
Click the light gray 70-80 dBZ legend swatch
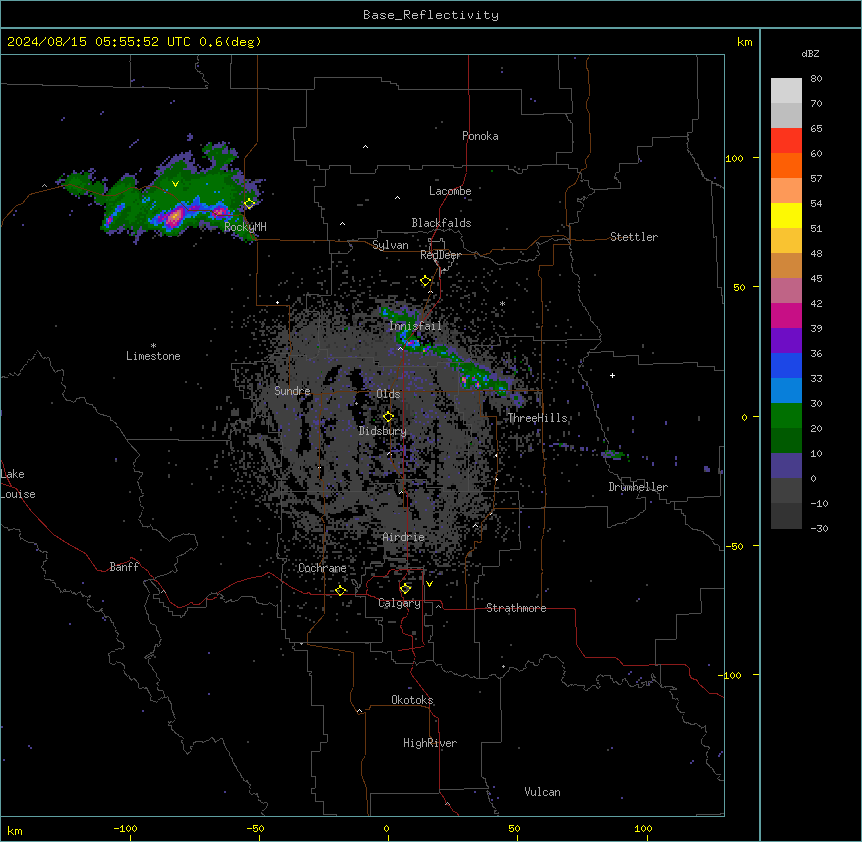point(786,90)
